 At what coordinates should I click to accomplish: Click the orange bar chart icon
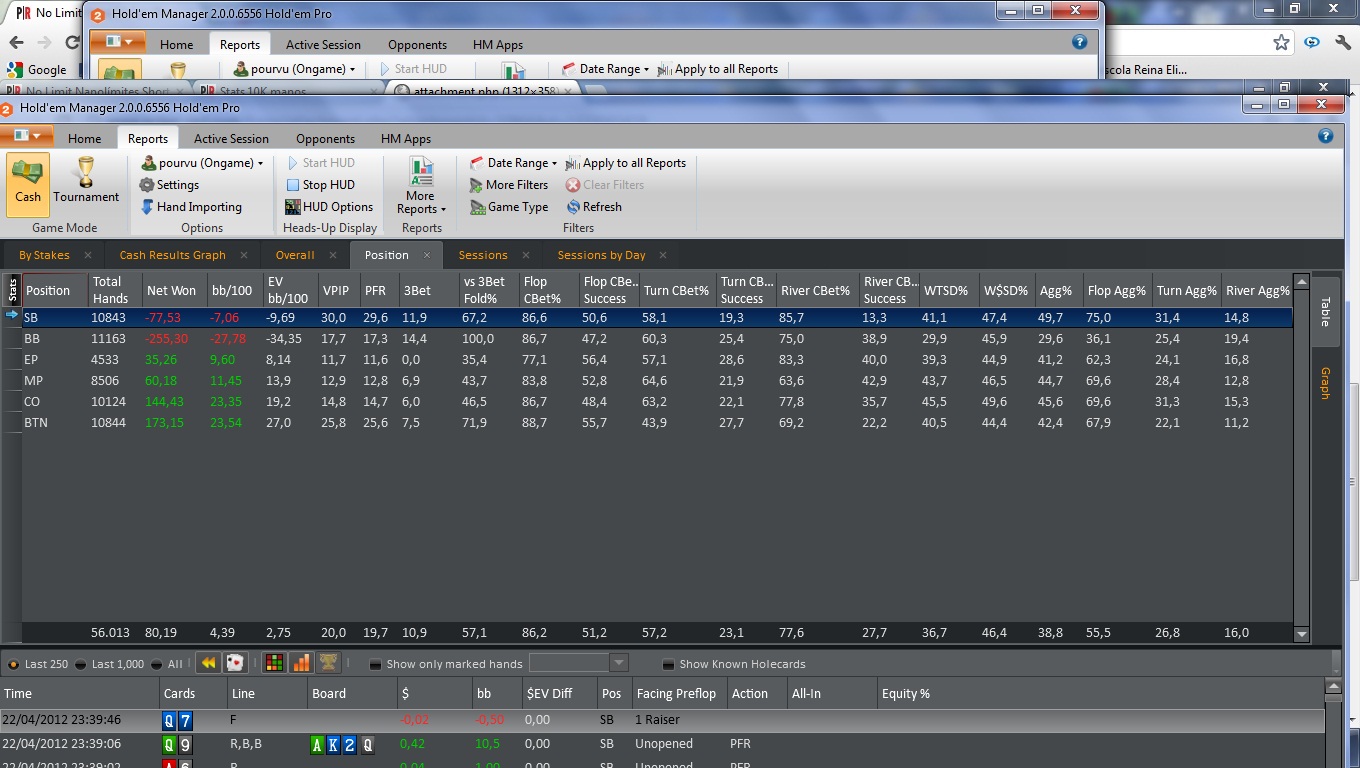[x=300, y=662]
